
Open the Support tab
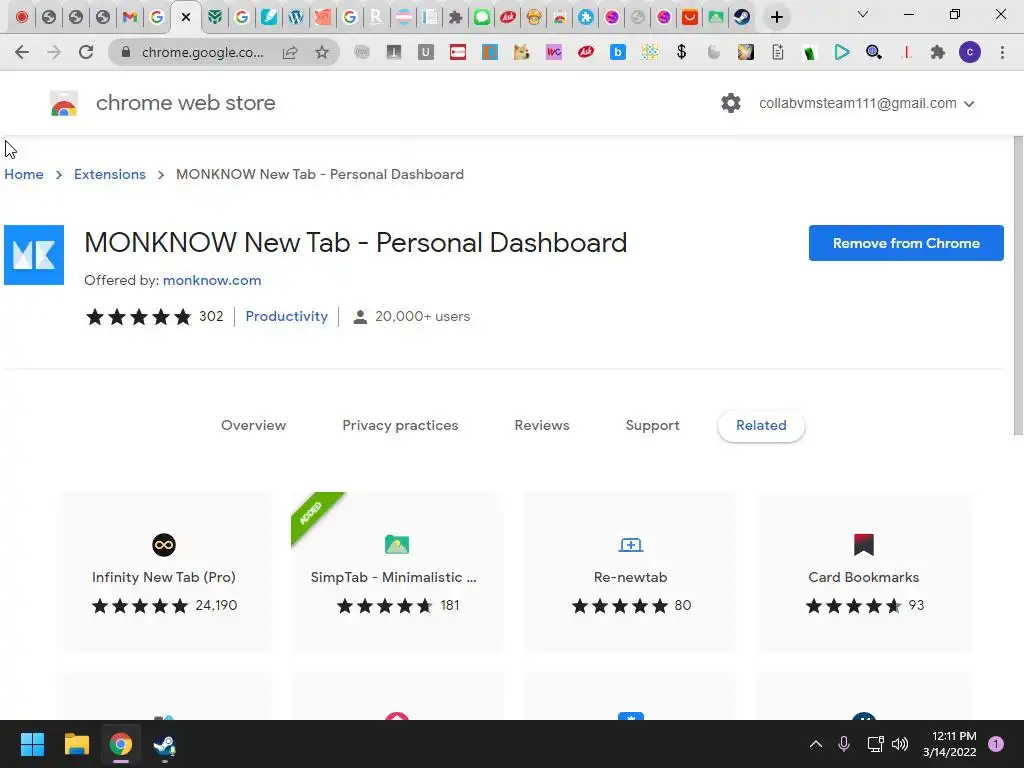652,425
